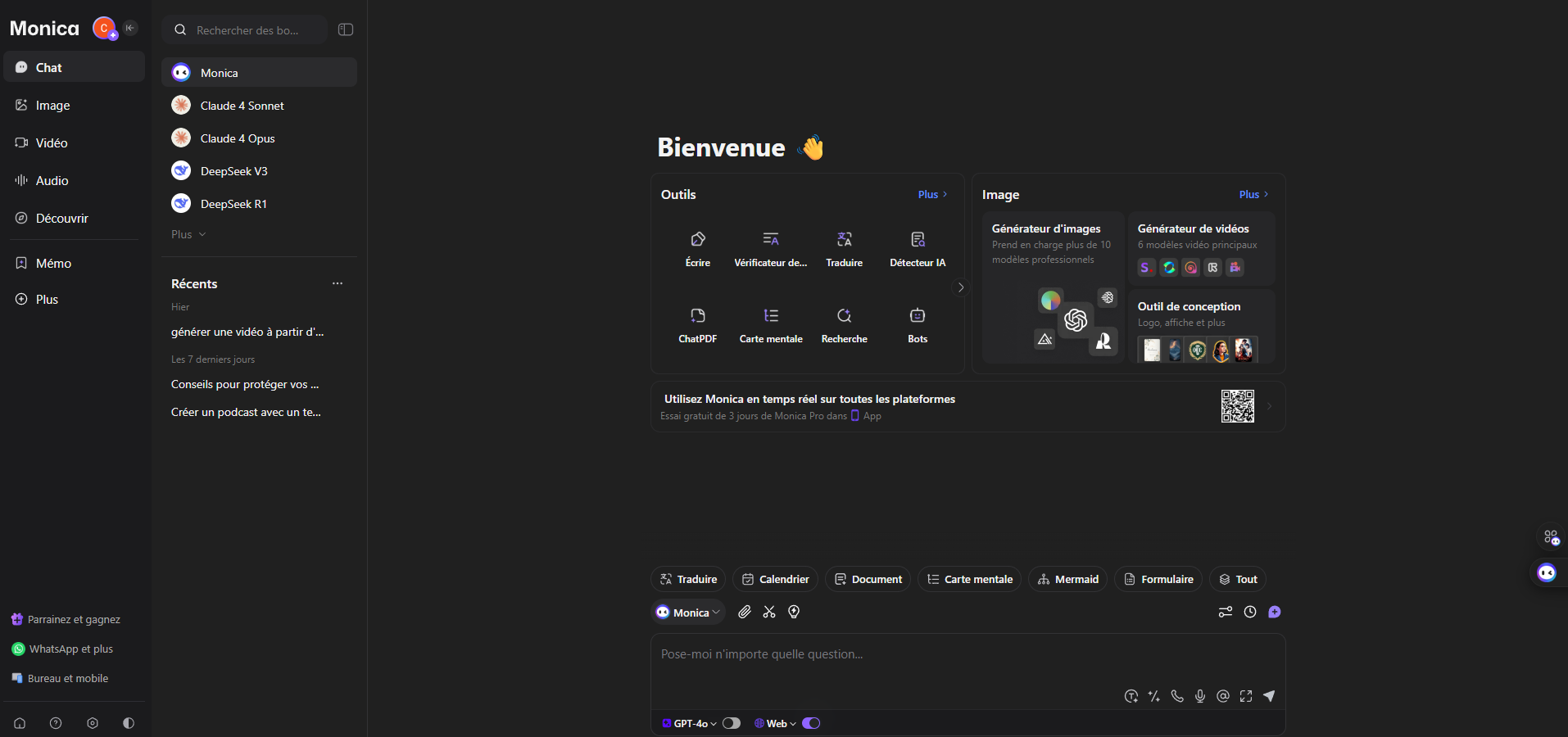The width and height of the screenshot is (1568, 737).
Task: Click Plus link in Outils card
Action: [x=932, y=194]
